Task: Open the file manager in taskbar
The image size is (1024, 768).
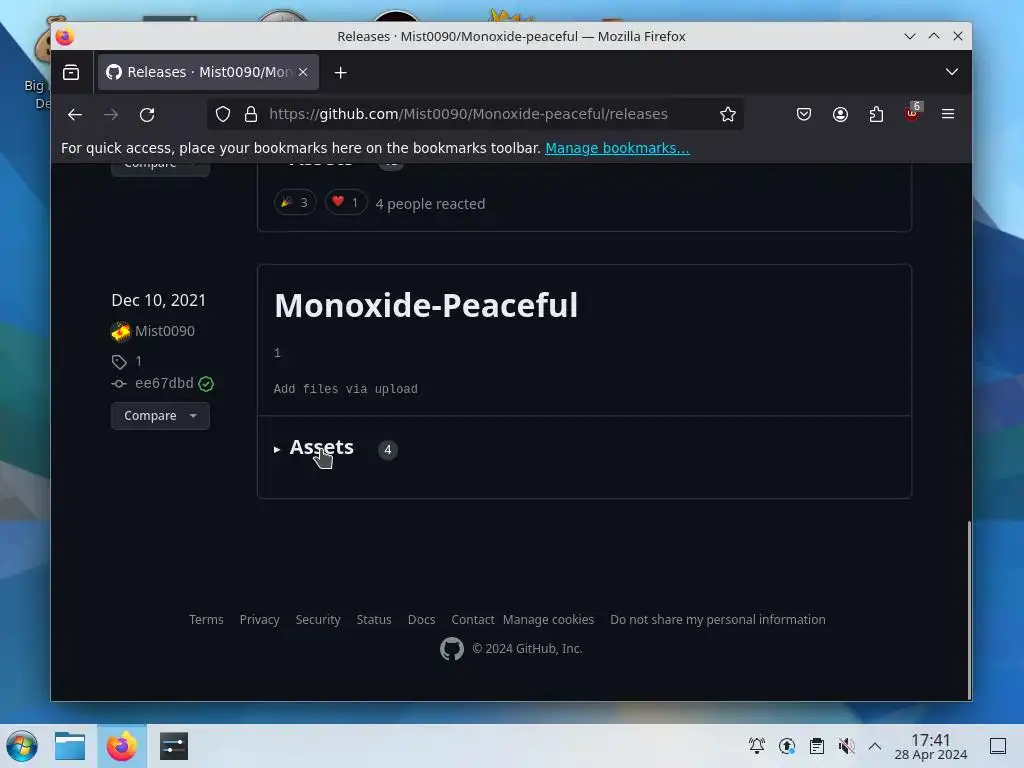Action: tap(70, 746)
